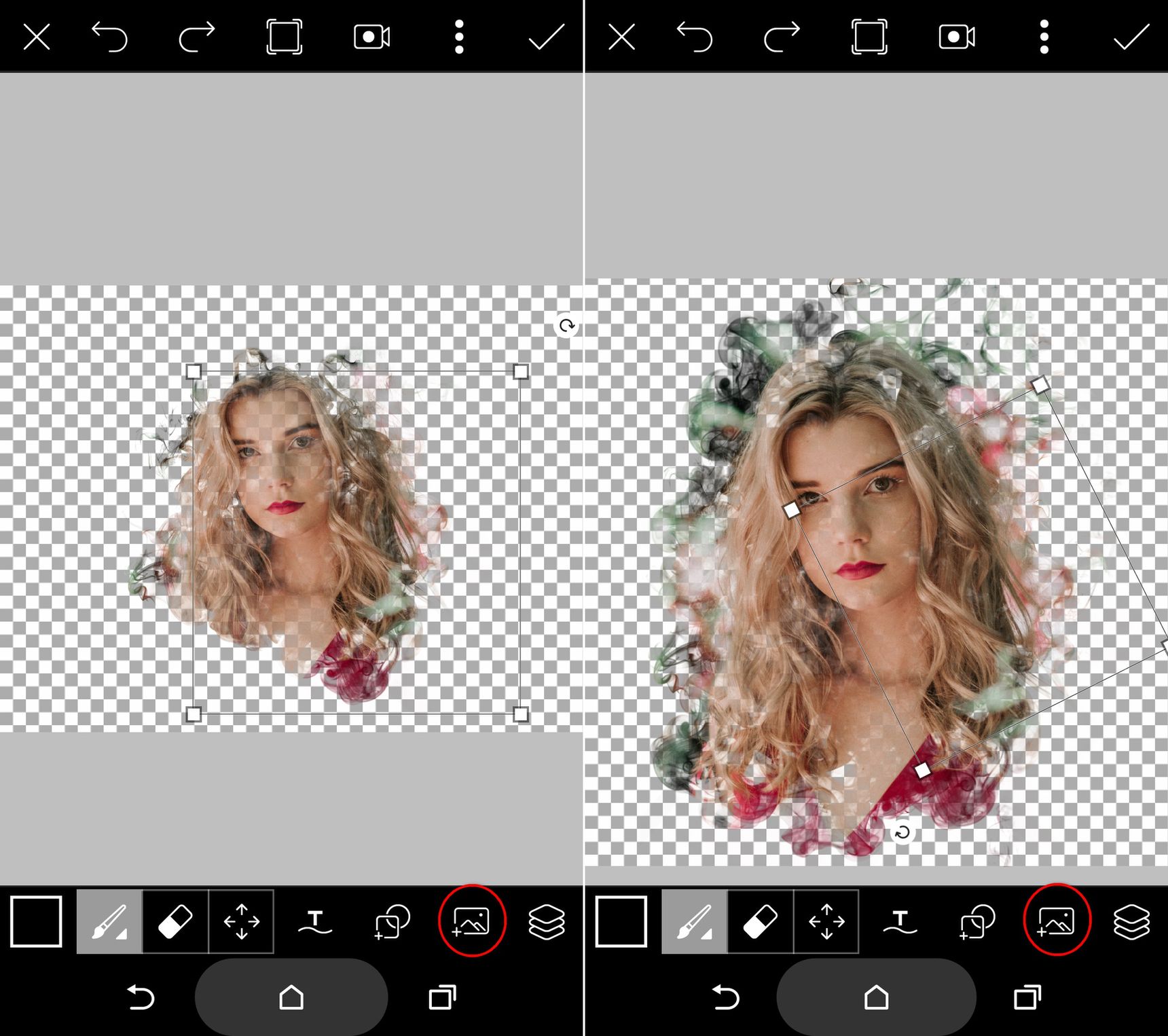Tap Android home button in left screen

[x=291, y=997]
